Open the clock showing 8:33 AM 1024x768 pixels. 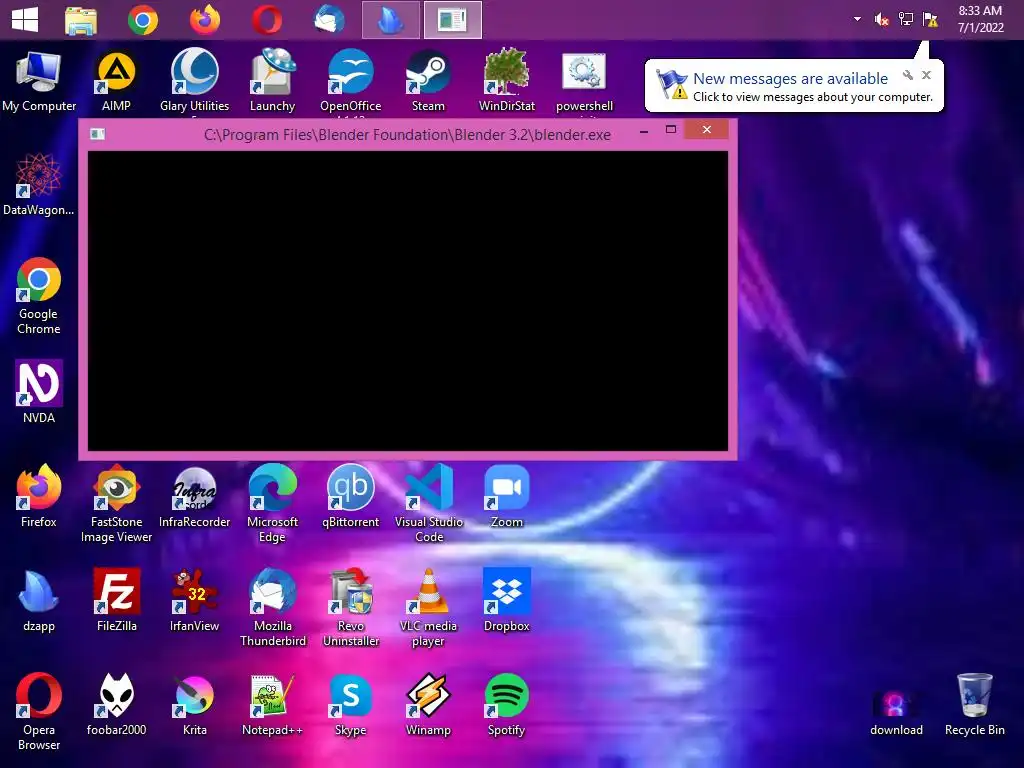980,19
